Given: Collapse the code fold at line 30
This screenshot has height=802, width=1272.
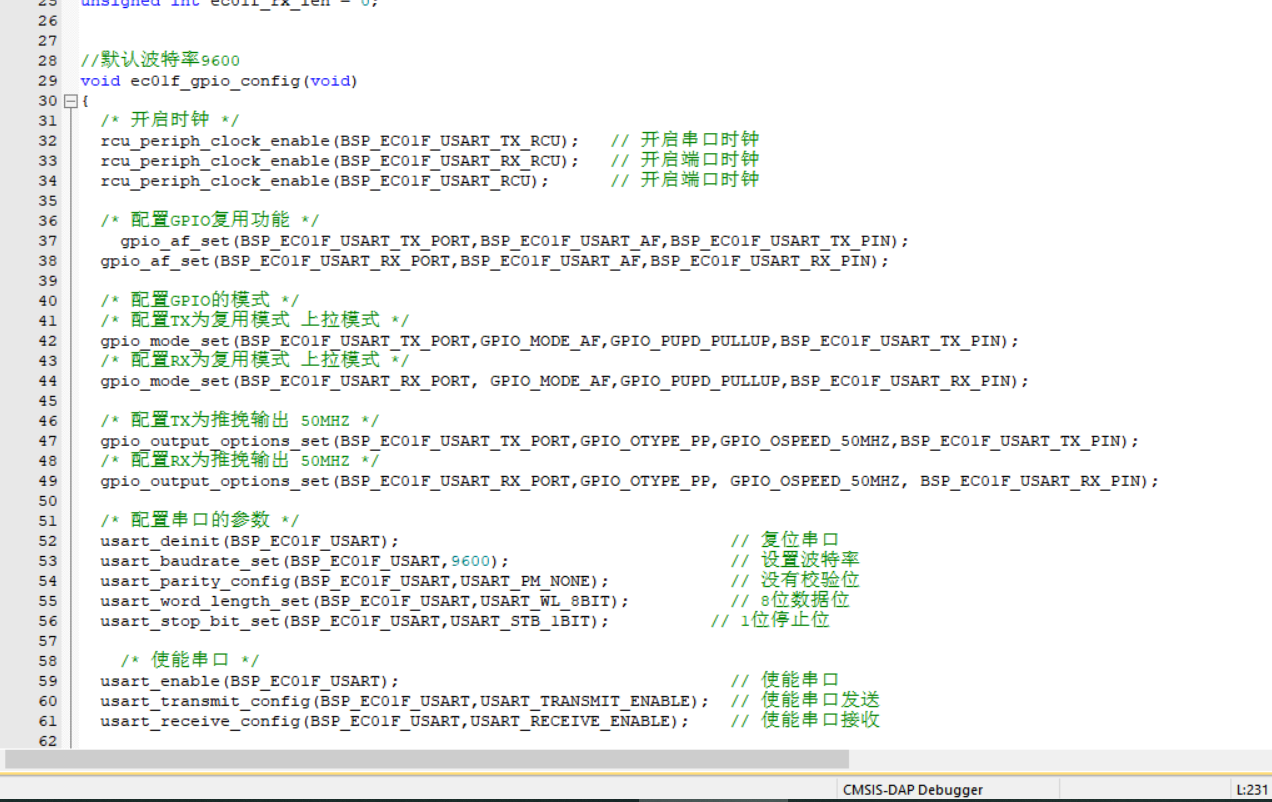Looking at the screenshot, I should coord(70,101).
